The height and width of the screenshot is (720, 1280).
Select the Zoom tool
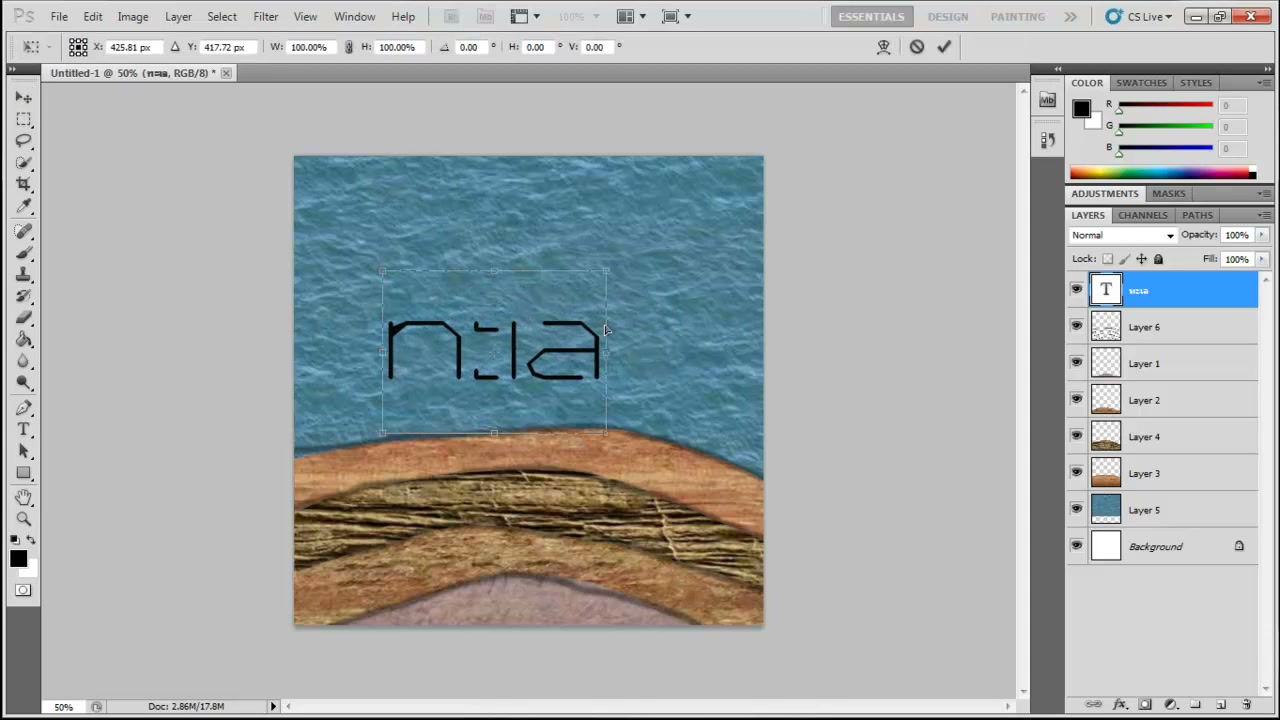[x=24, y=519]
